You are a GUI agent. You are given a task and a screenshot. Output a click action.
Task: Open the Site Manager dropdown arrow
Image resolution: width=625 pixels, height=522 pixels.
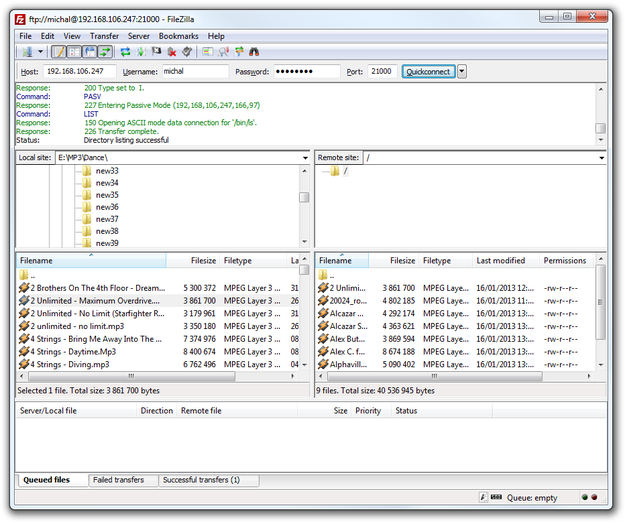coord(40,52)
